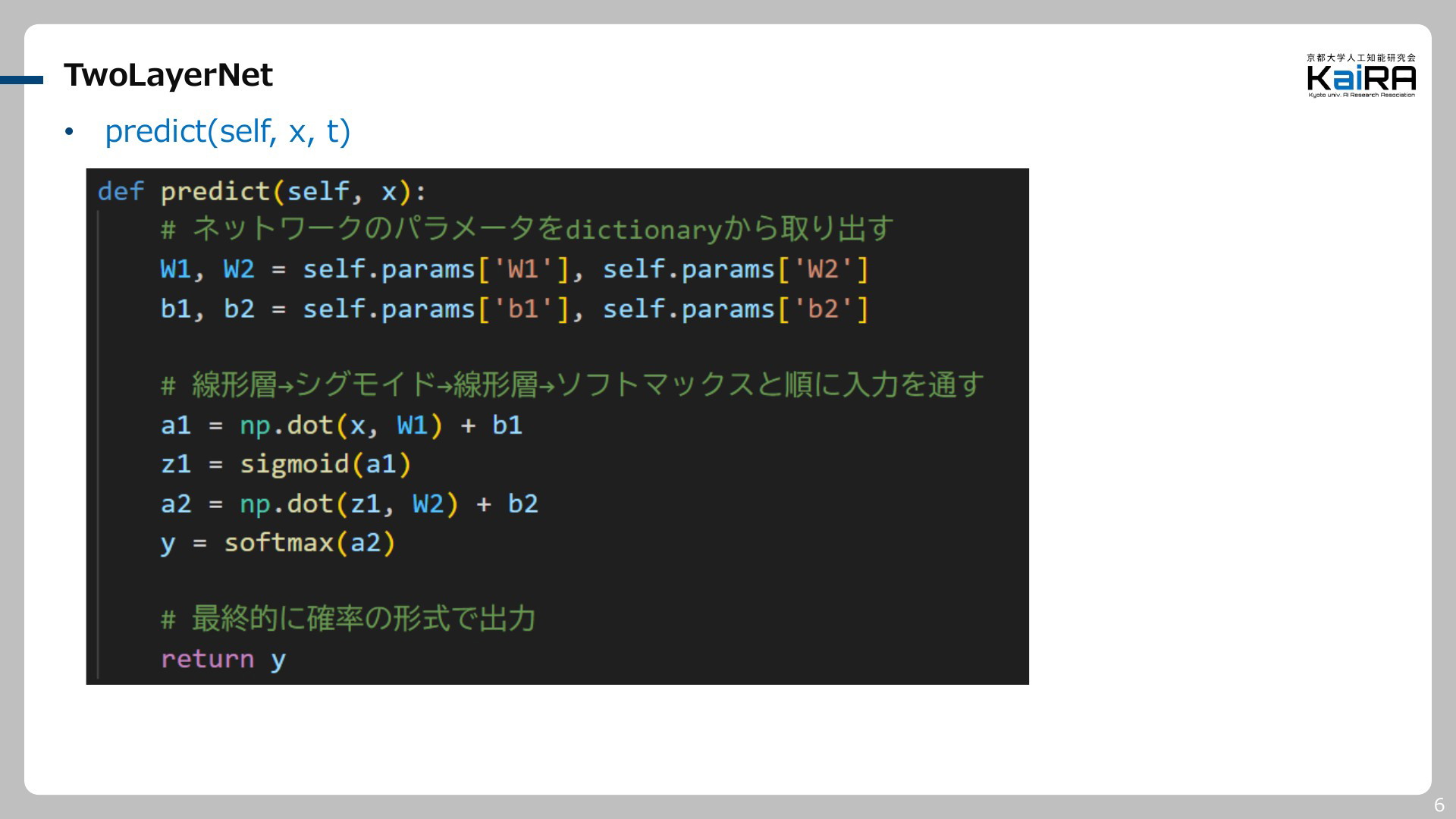
Task: Click the def keyword in code
Action: click(x=121, y=191)
